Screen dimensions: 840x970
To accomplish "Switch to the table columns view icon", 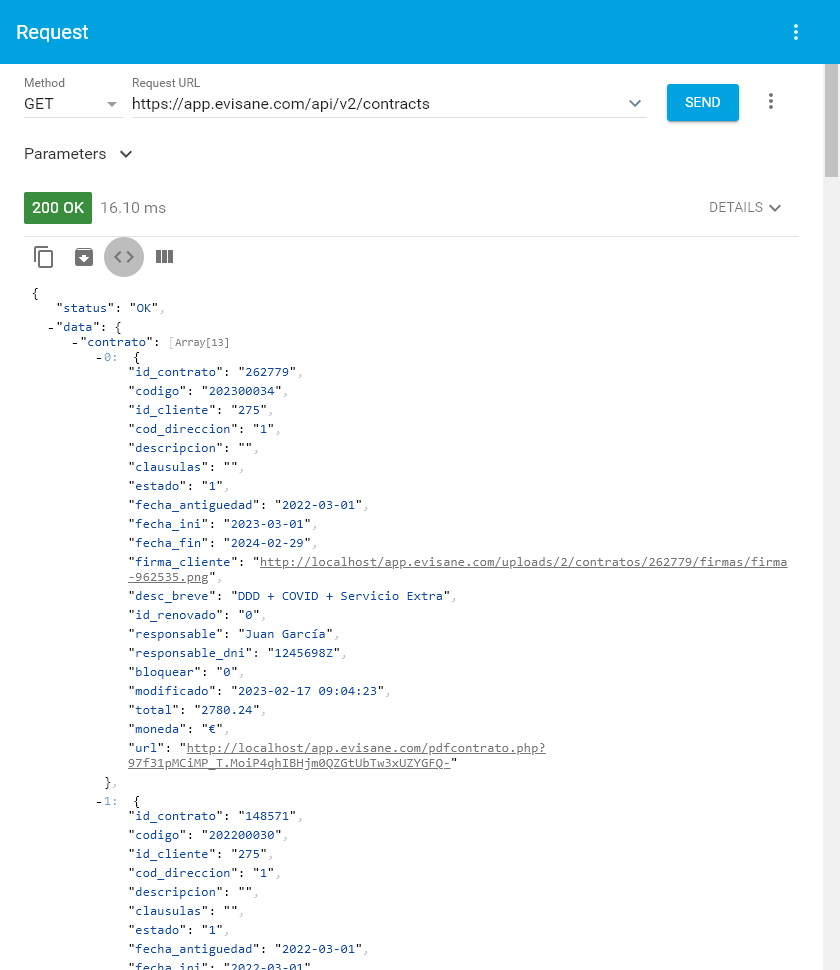I will 165,257.
